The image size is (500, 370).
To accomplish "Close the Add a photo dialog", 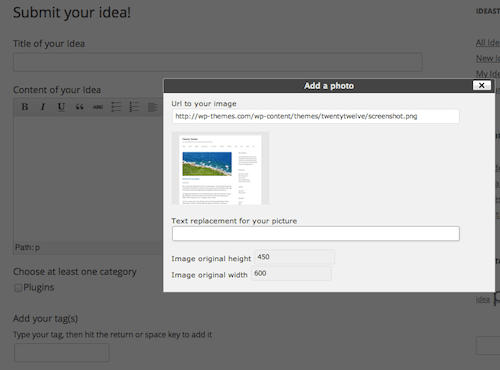I will [x=482, y=85].
